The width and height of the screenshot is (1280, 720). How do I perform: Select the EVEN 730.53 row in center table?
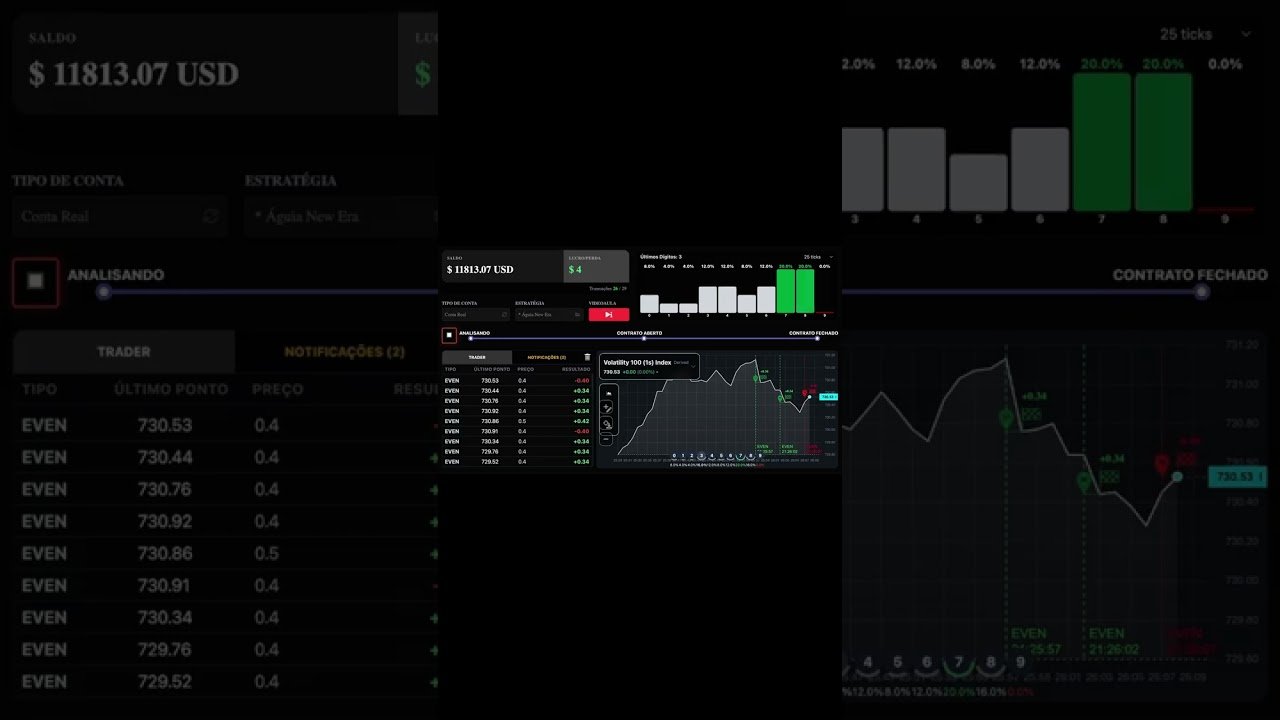click(x=517, y=381)
